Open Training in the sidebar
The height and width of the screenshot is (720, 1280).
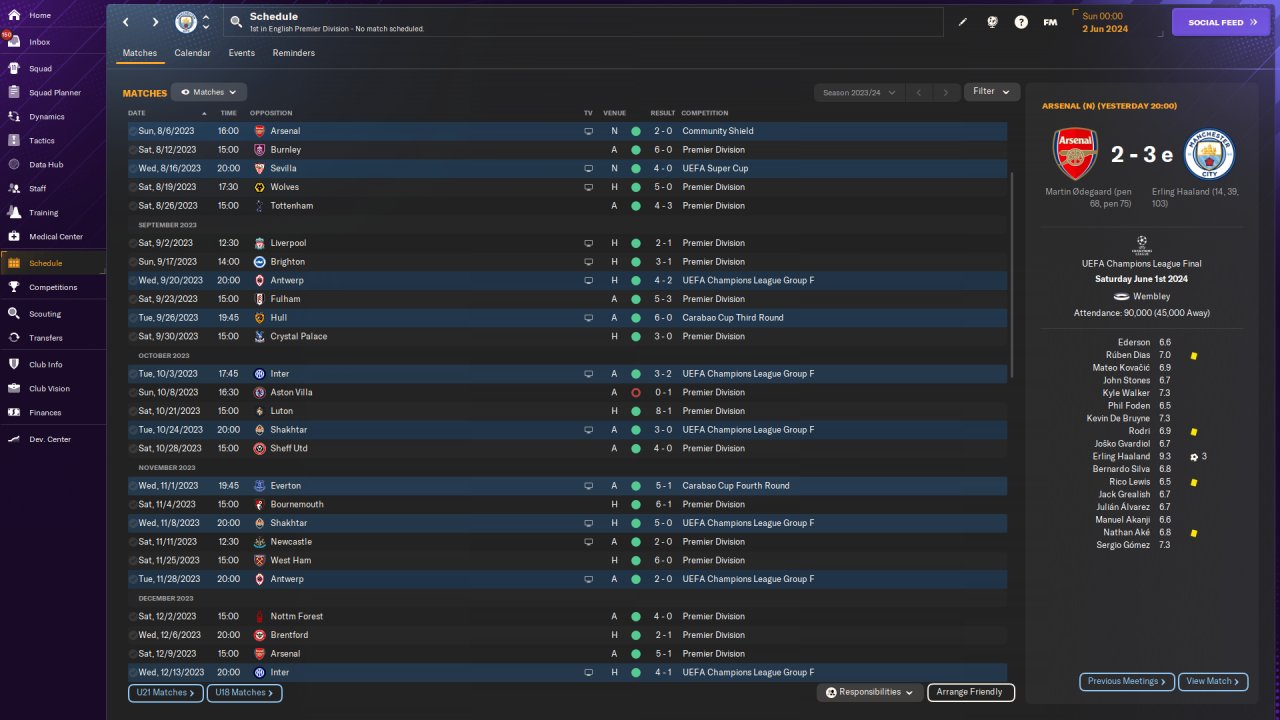click(x=53, y=212)
